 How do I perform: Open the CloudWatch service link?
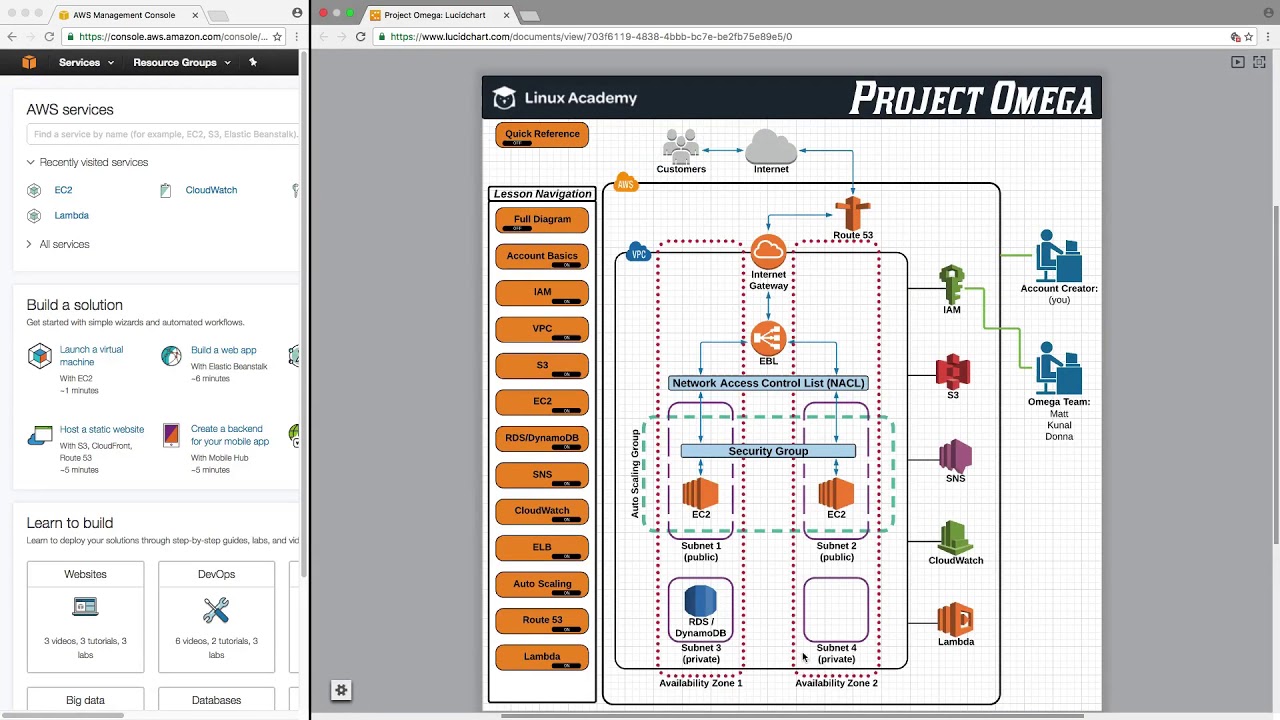(211, 190)
